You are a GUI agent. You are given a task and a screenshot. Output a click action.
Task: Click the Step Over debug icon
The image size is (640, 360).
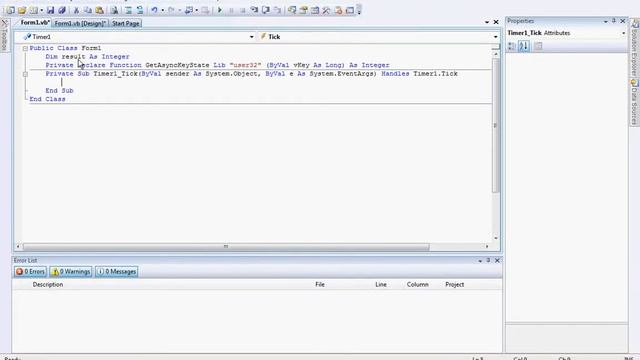266,10
